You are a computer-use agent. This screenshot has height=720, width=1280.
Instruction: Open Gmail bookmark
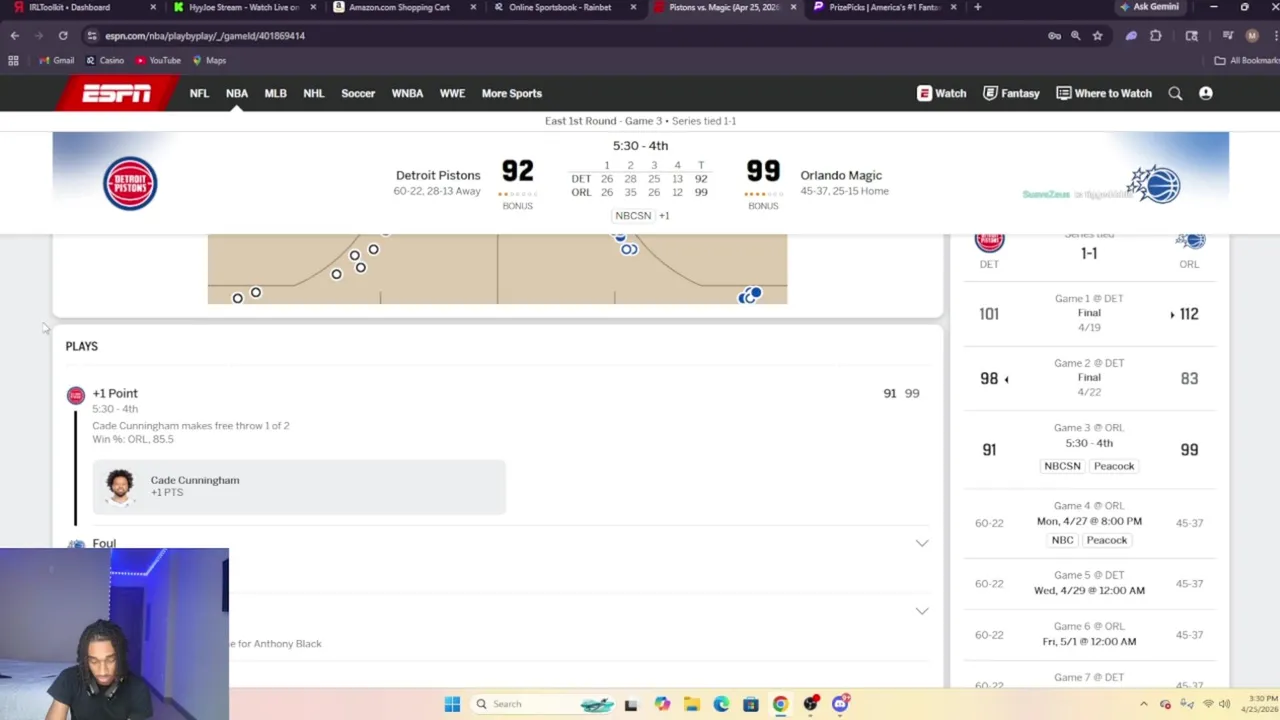pyautogui.click(x=56, y=60)
